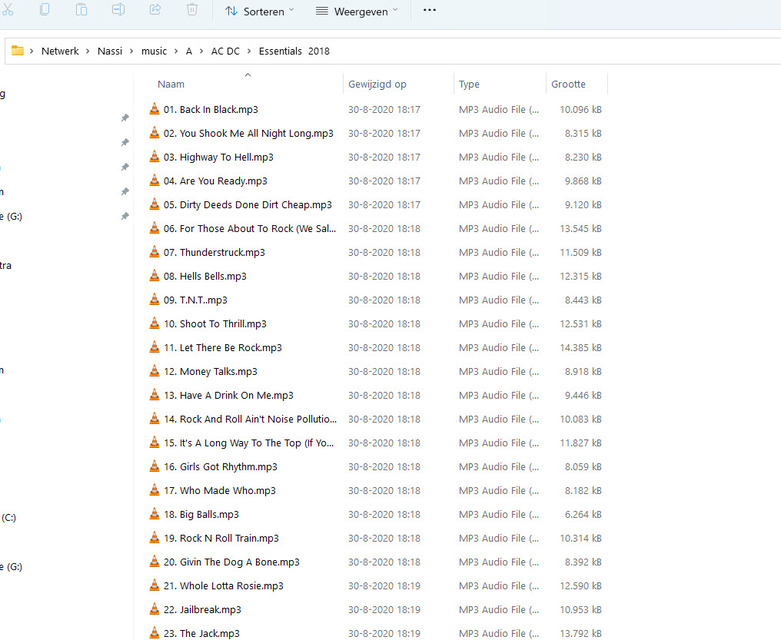Click VLC icon of 13. Have A Drink On Me
The height and width of the screenshot is (640, 781).
coord(154,395)
